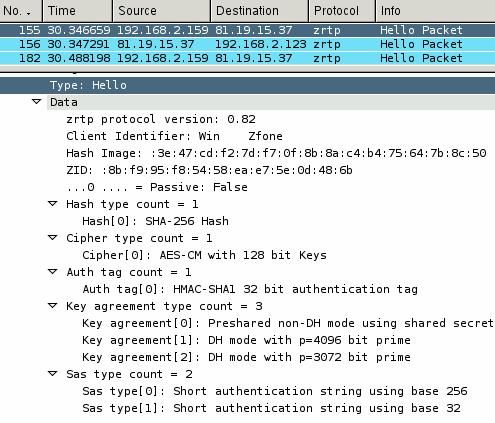Select the Type: Hello line
495x423 pixels.
[247, 85]
